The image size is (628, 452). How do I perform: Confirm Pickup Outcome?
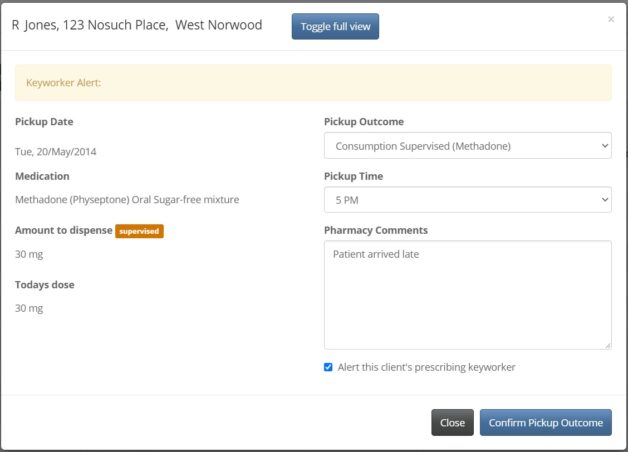[x=545, y=423]
